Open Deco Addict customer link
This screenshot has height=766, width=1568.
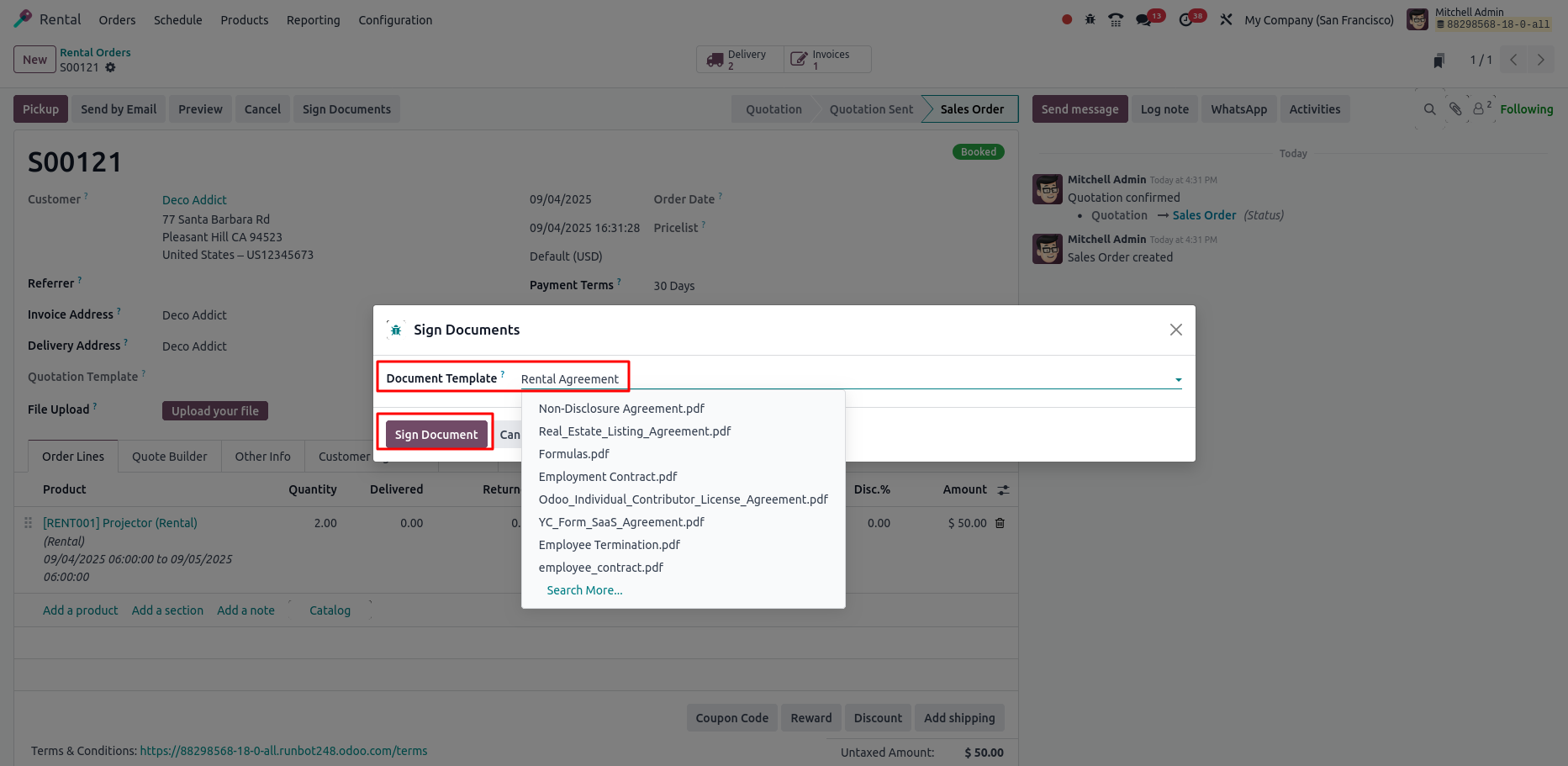pyautogui.click(x=194, y=200)
